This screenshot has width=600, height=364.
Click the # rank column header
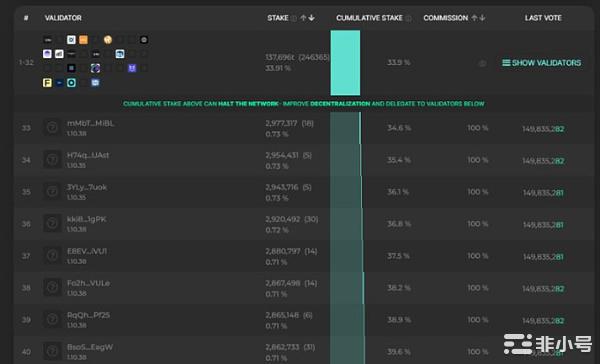point(26,18)
